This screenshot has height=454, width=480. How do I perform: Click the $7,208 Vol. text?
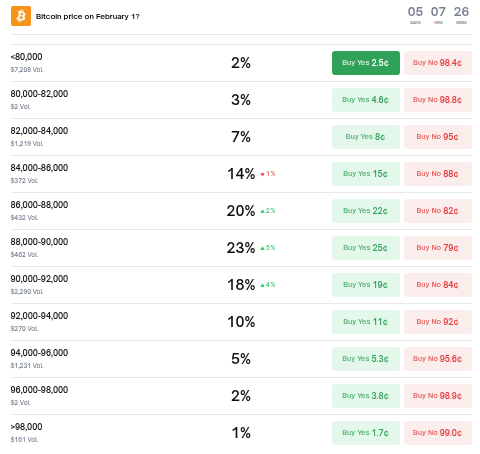coord(27,70)
